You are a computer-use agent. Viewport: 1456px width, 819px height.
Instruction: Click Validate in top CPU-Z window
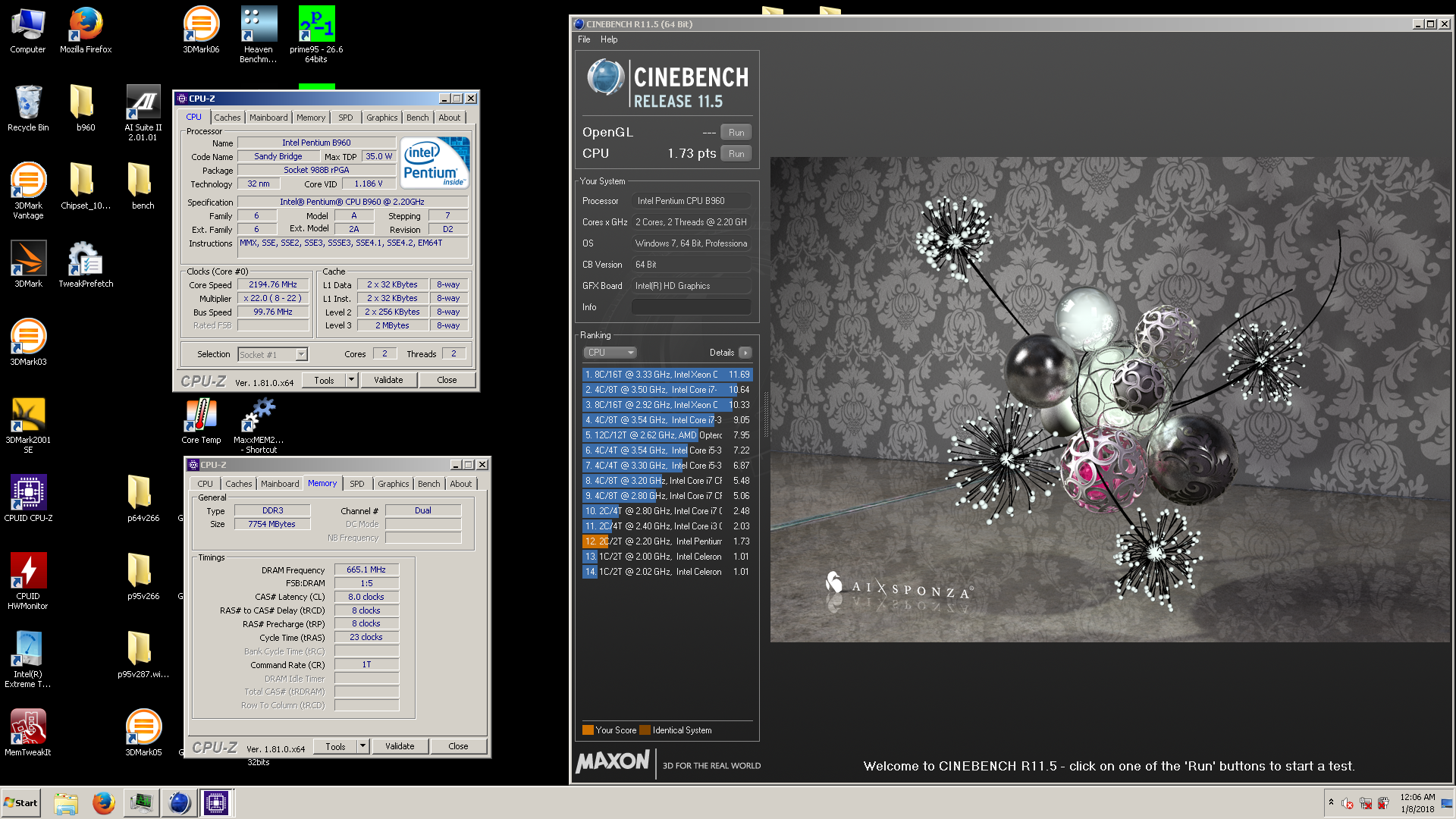coord(388,381)
